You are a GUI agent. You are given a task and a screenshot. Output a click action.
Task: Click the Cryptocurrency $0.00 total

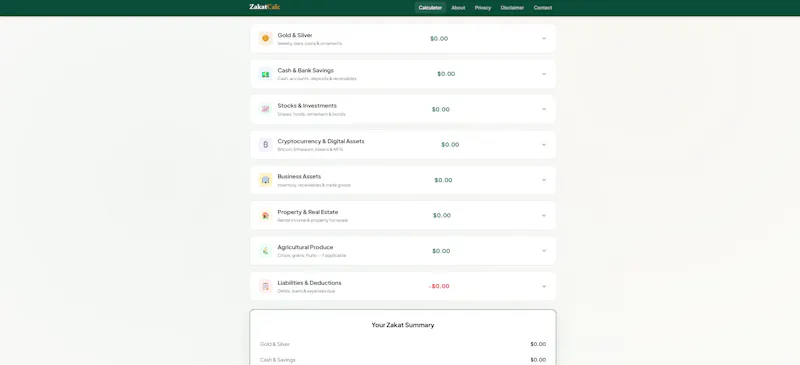tap(450, 145)
